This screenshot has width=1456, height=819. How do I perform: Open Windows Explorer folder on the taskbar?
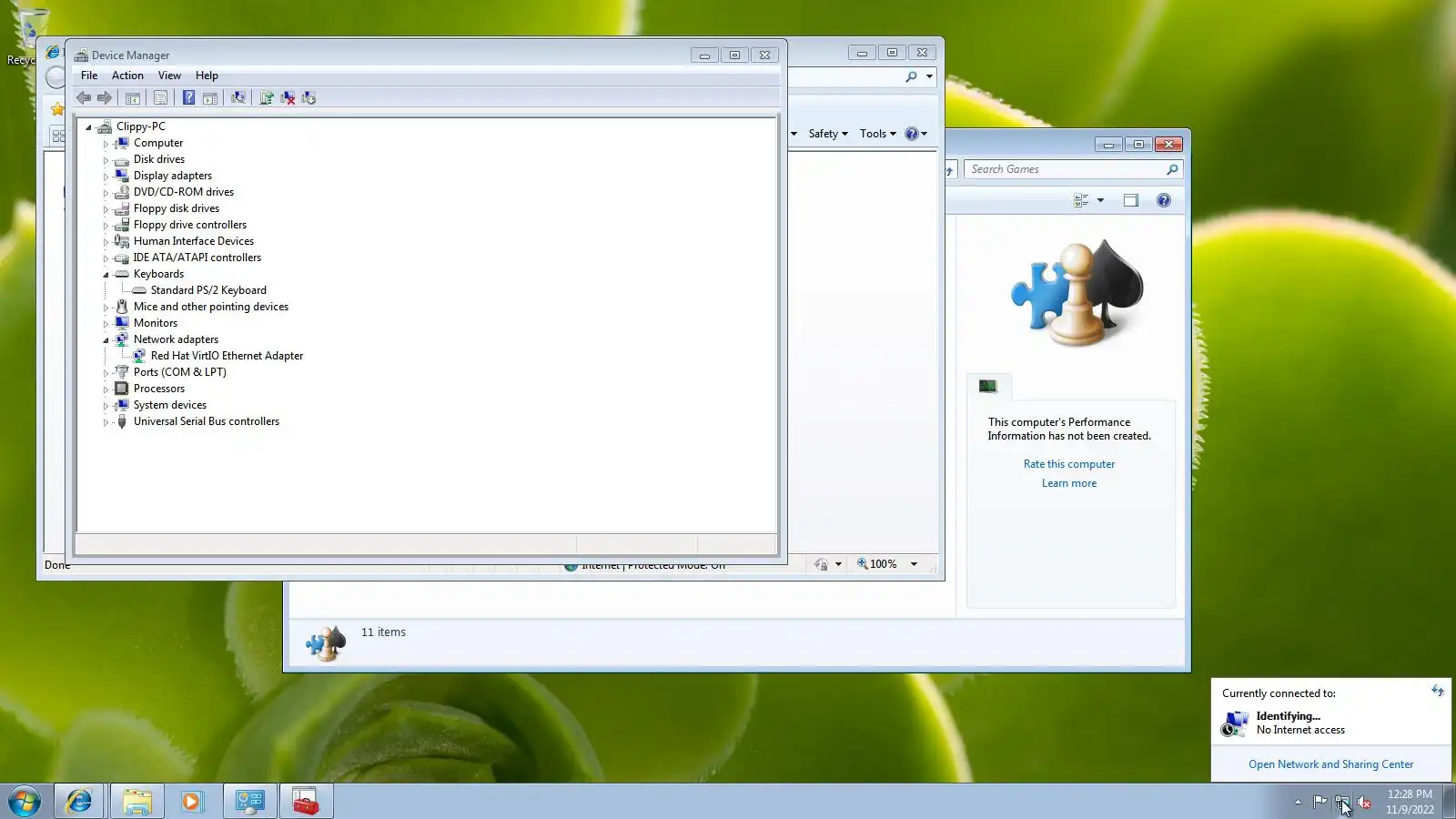137,801
